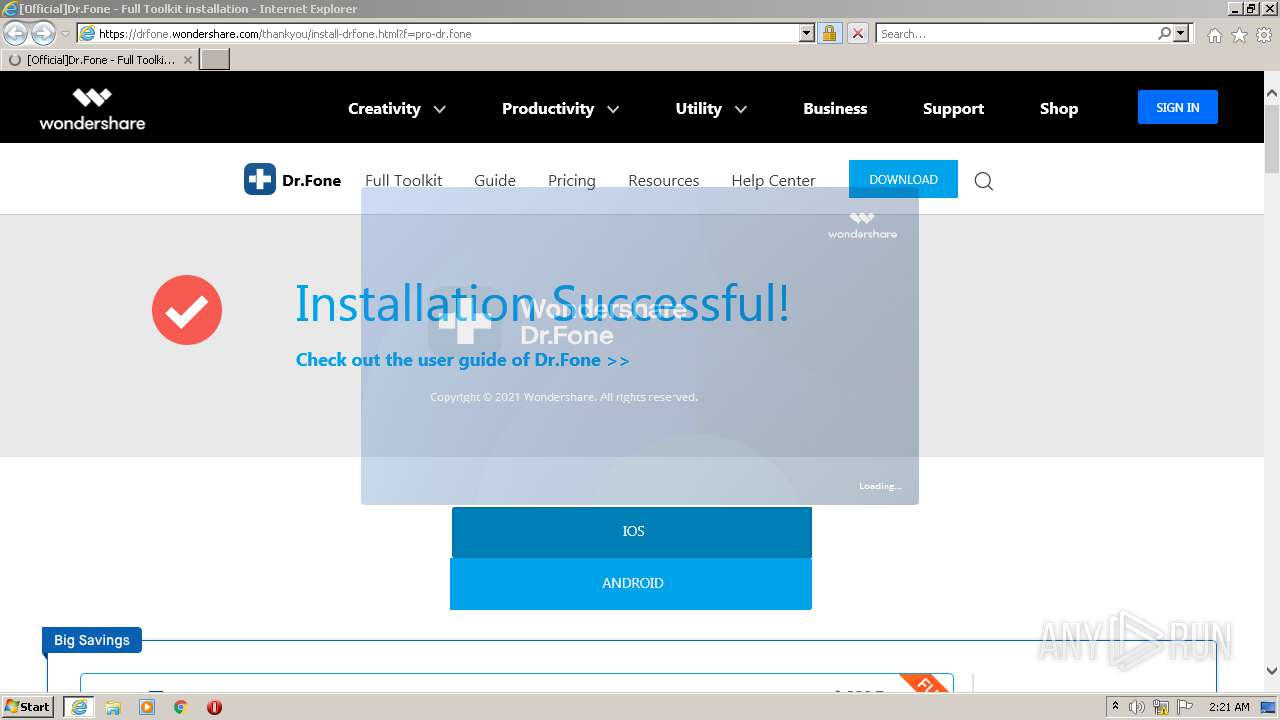Click the Installation Successful heading
The image size is (1280, 720).
542,303
